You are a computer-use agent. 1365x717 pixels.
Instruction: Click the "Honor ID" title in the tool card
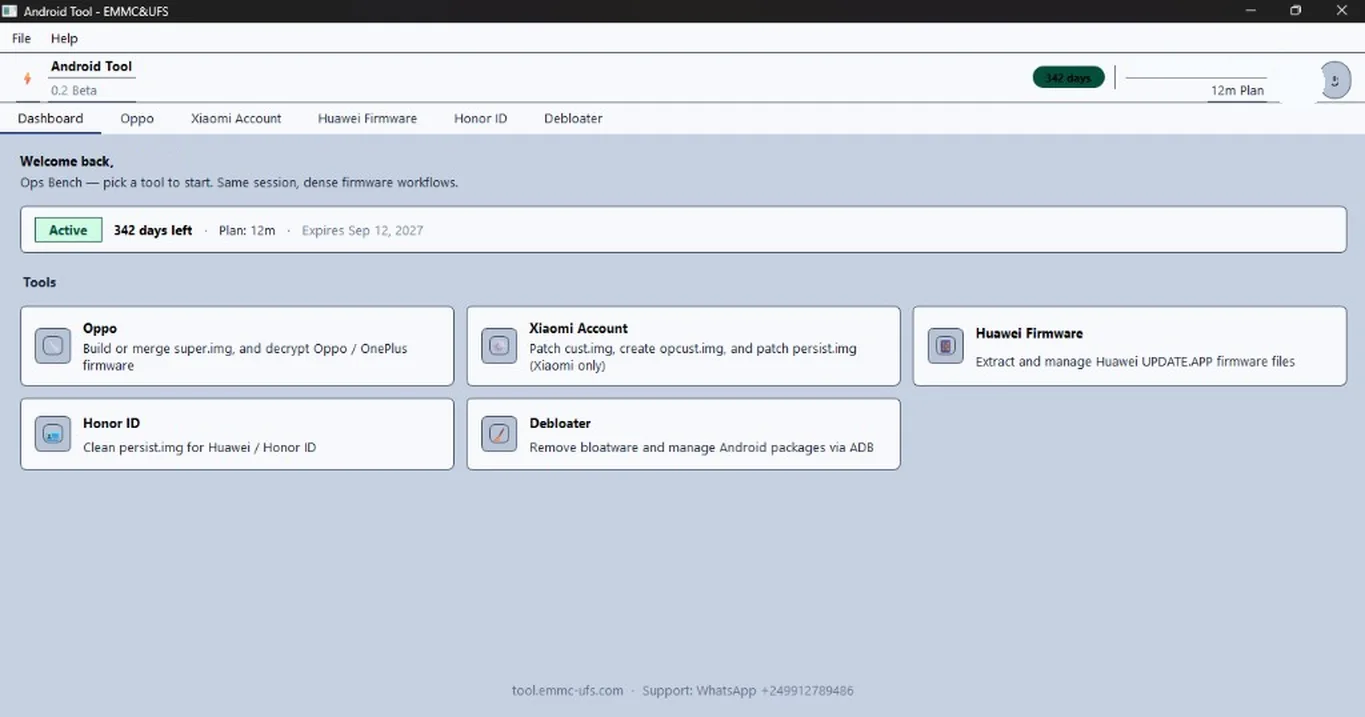pos(111,423)
